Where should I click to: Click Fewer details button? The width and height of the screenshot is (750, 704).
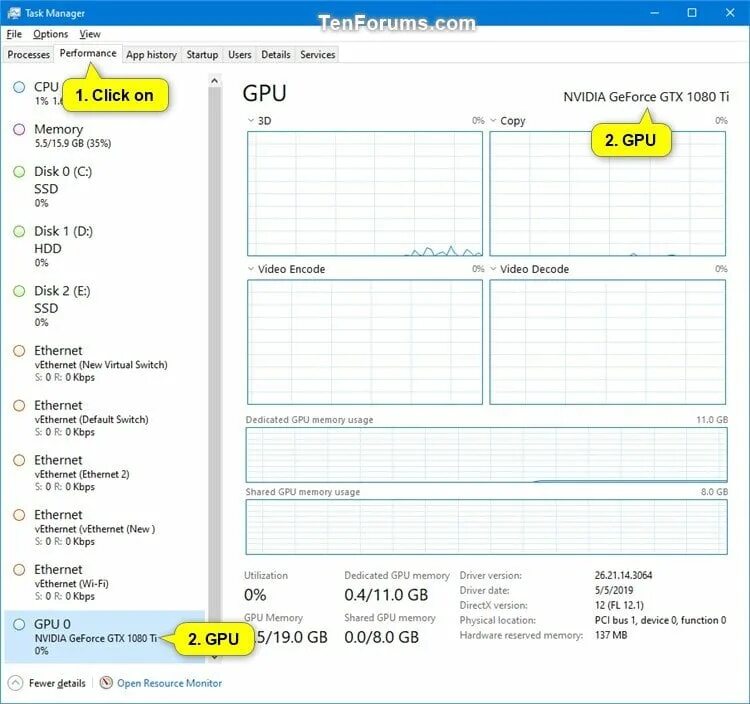pyautogui.click(x=47, y=683)
